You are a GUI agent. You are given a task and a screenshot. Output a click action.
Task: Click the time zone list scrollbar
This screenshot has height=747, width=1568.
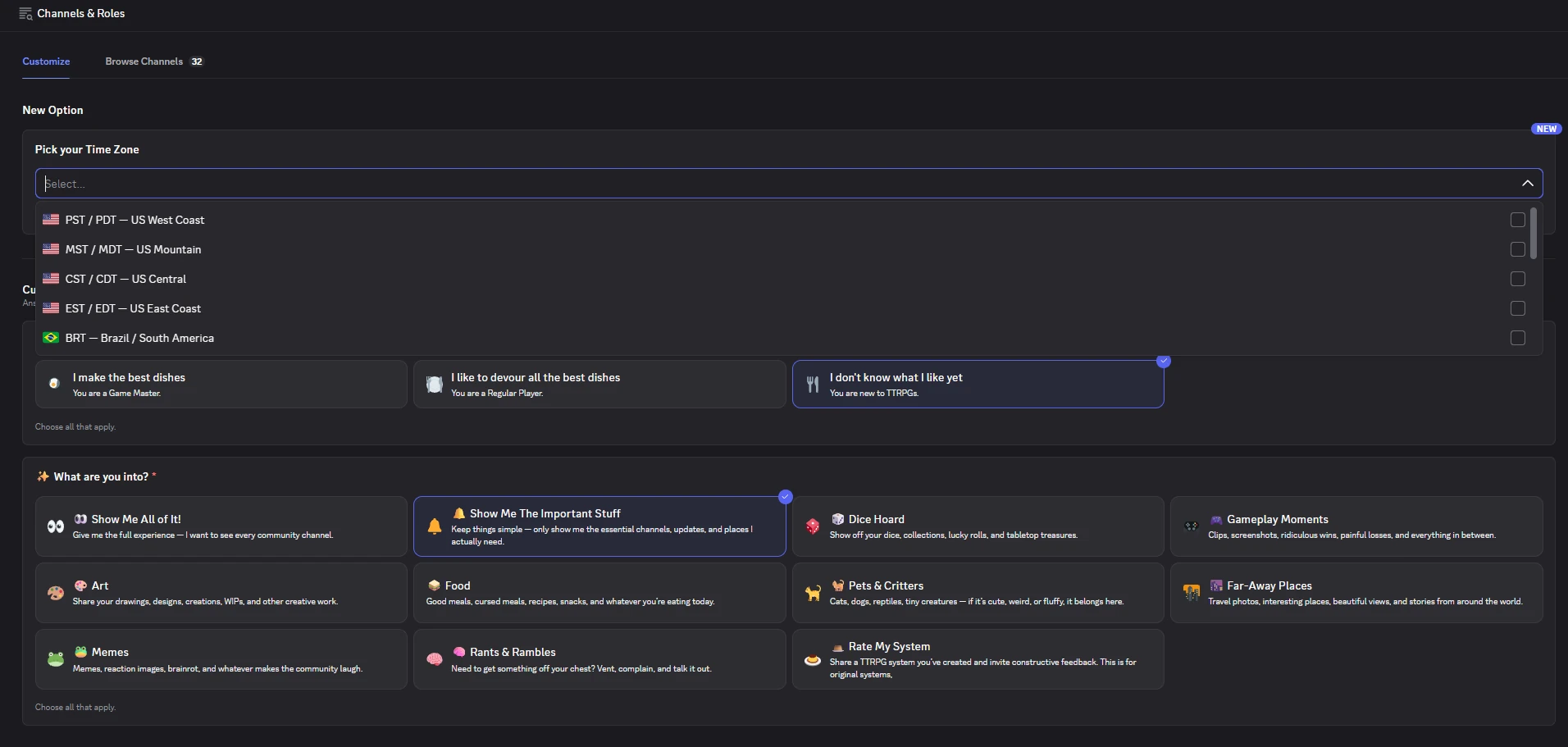point(1533,234)
